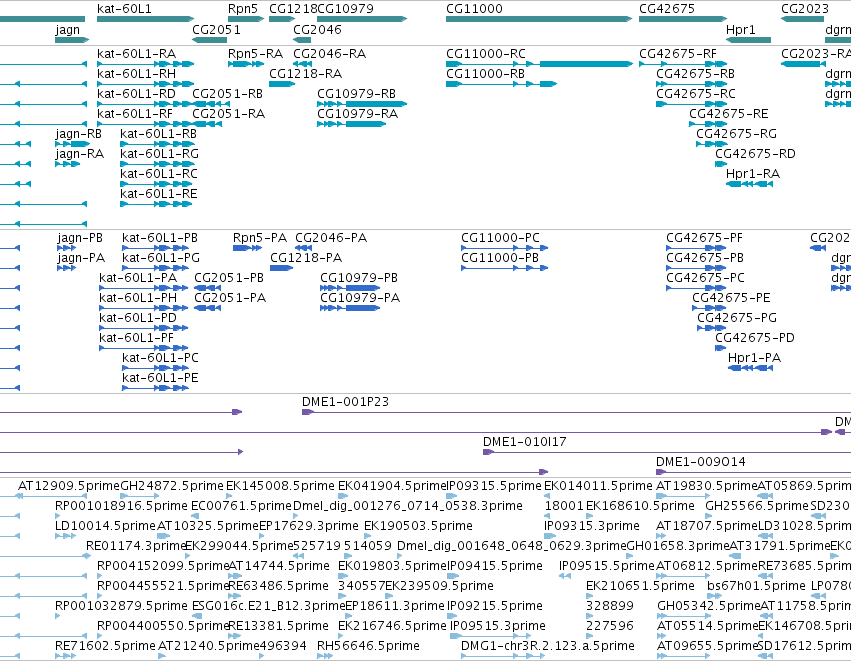Select EST RP001018916.5prime

pos(121,506)
